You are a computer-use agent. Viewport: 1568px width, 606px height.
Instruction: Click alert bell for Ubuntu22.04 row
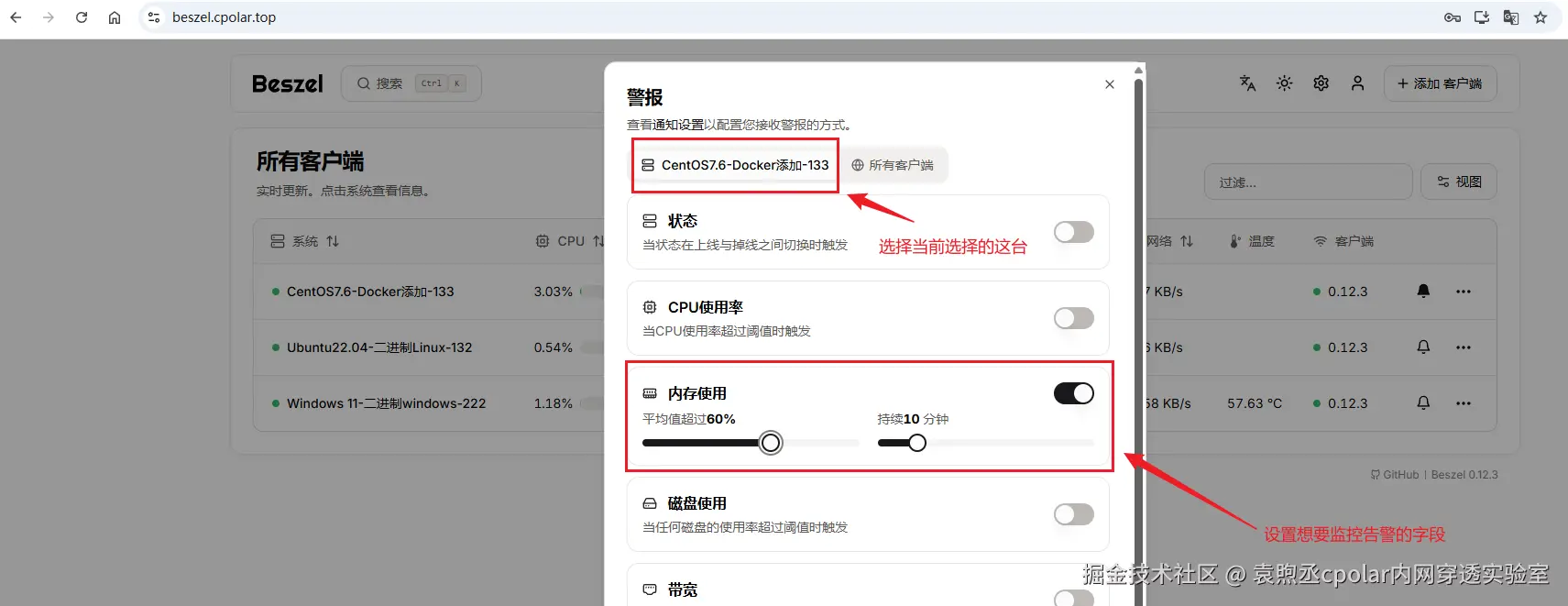(1423, 347)
